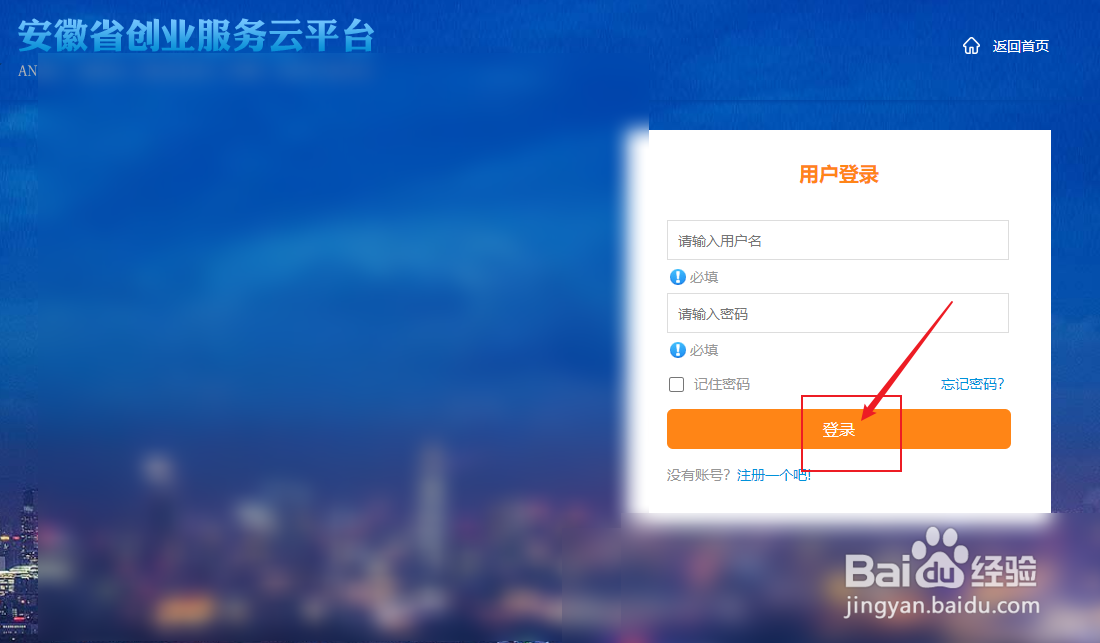Click the 用户登录 heading
This screenshot has height=643, width=1100.
(838, 175)
